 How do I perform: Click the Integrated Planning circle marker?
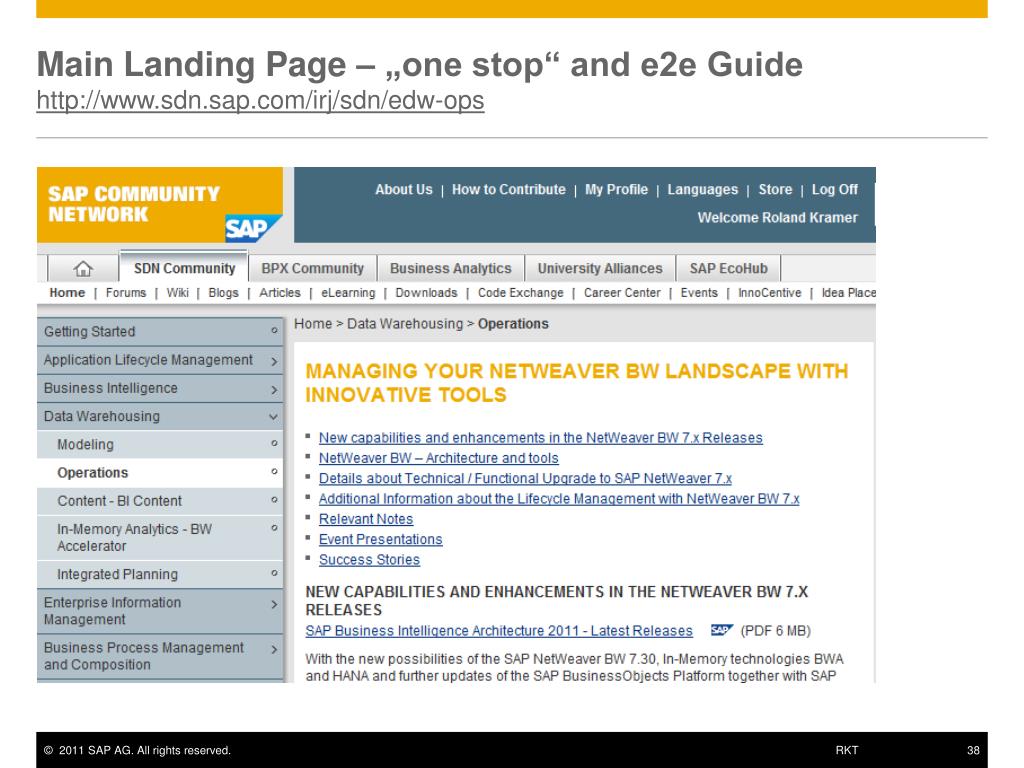274,573
